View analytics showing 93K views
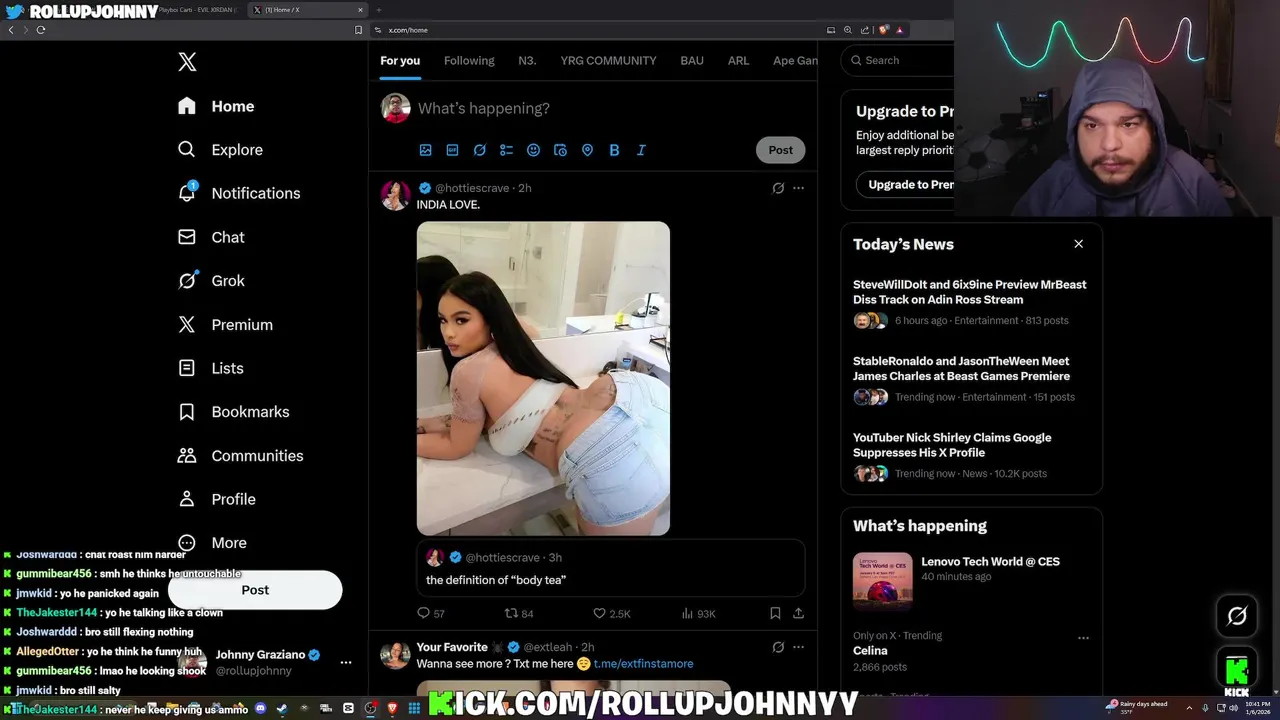 point(698,613)
